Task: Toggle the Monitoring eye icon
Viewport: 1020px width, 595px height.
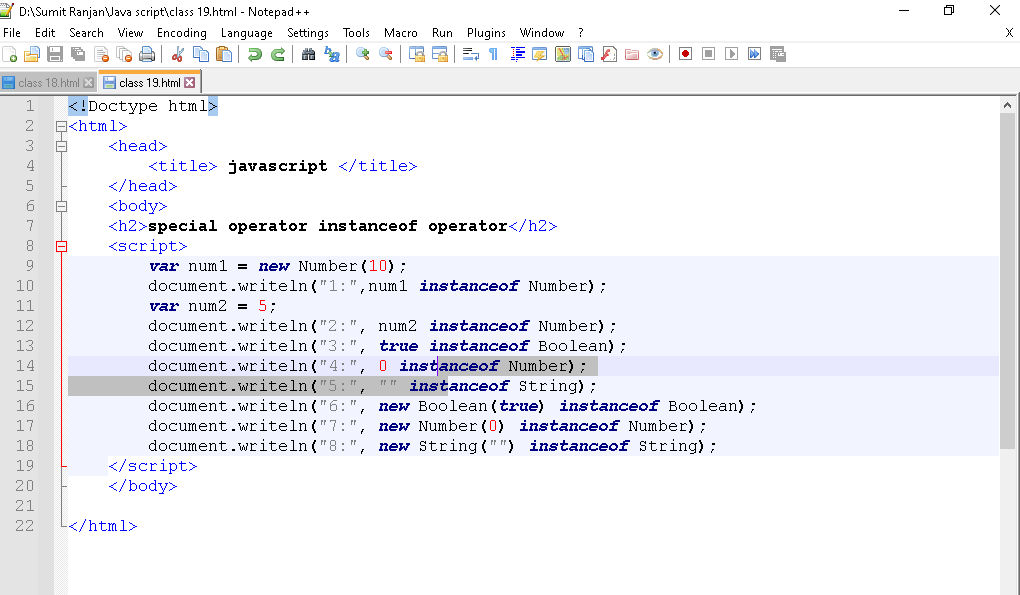Action: [x=655, y=54]
